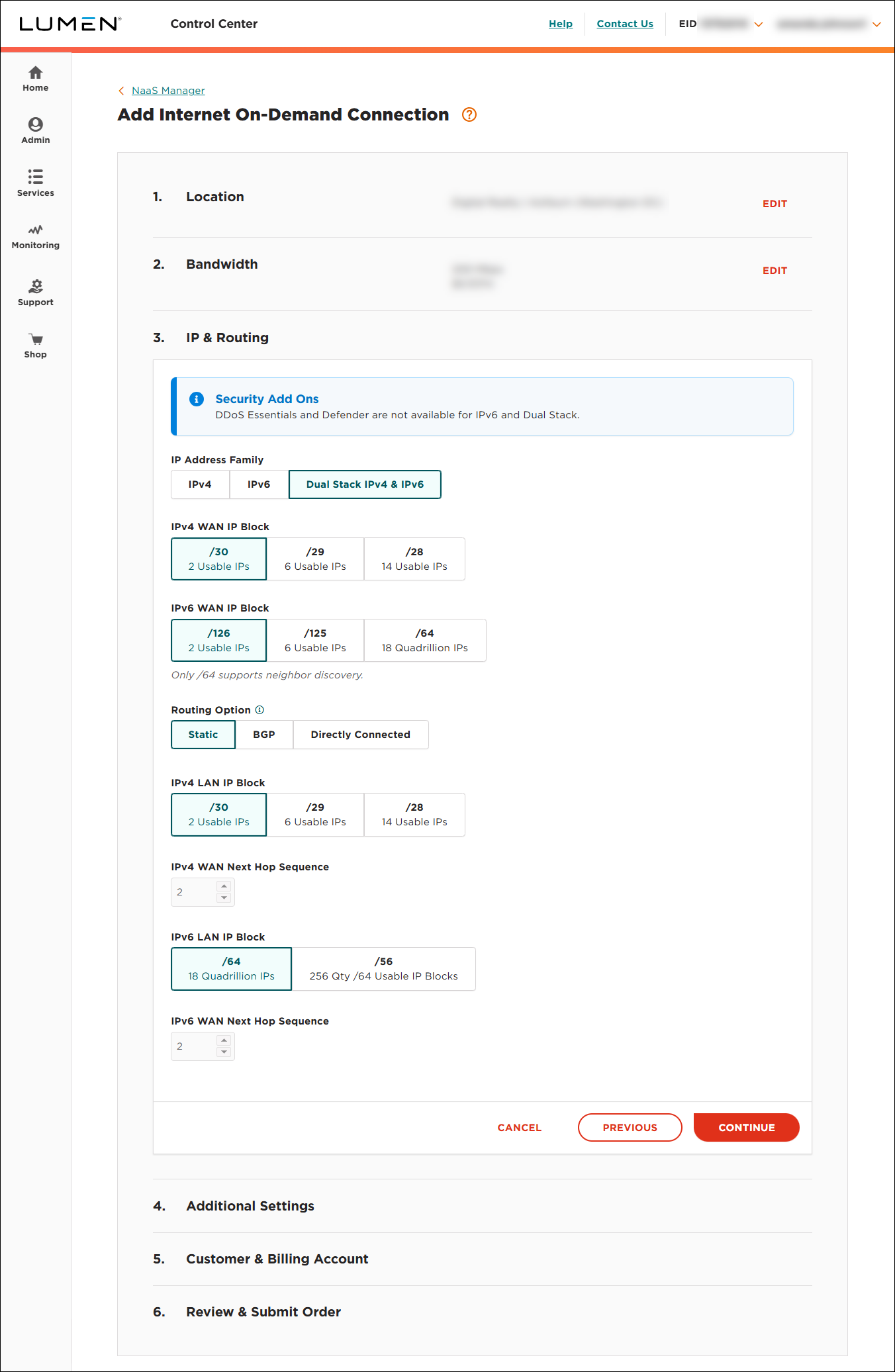This screenshot has width=895, height=1372.
Task: Open the Support sidebar icon
Action: (x=35, y=293)
